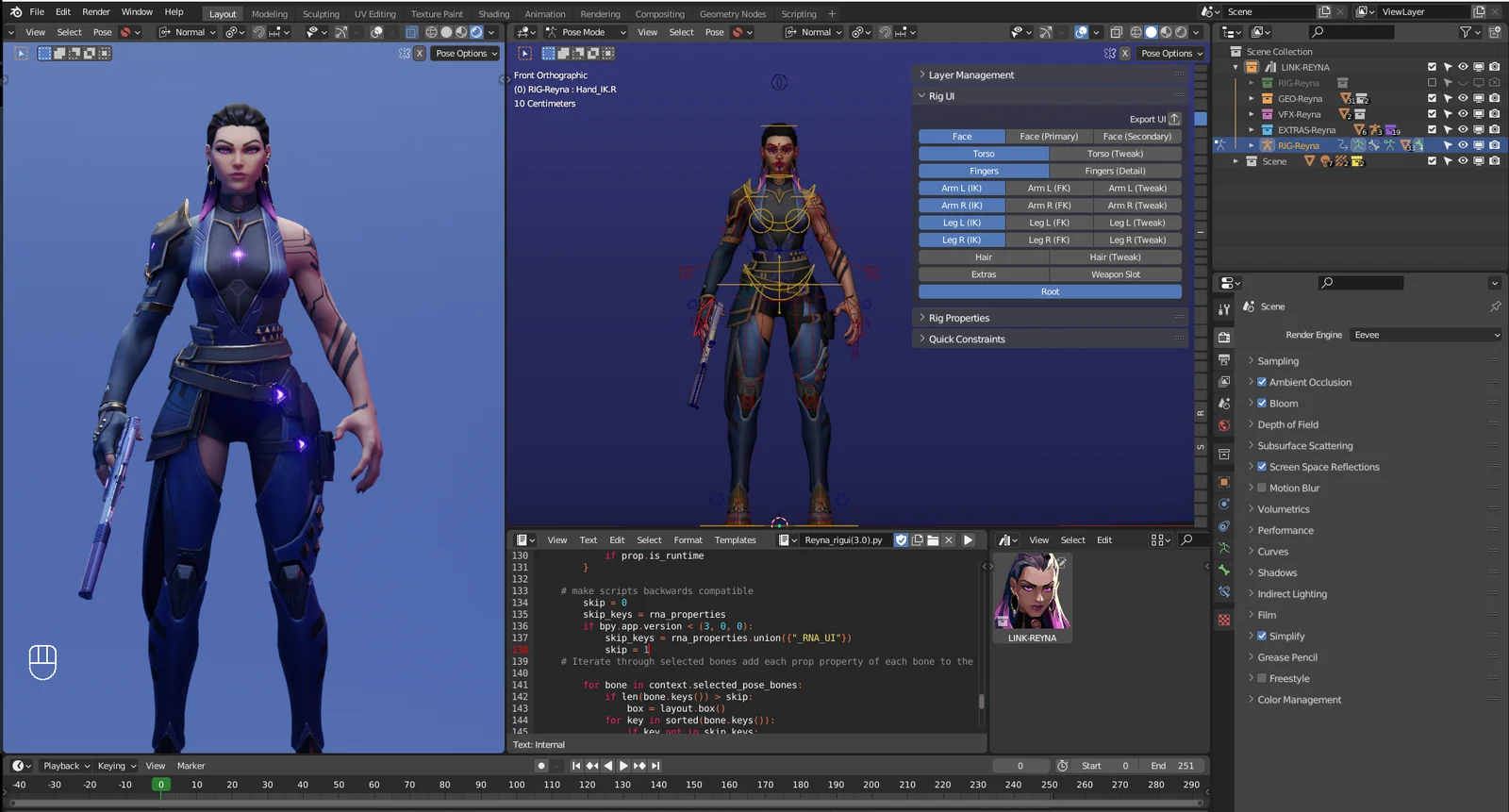Toggle Hair (Tweak) rig layer button
1509x812 pixels.
(1116, 257)
